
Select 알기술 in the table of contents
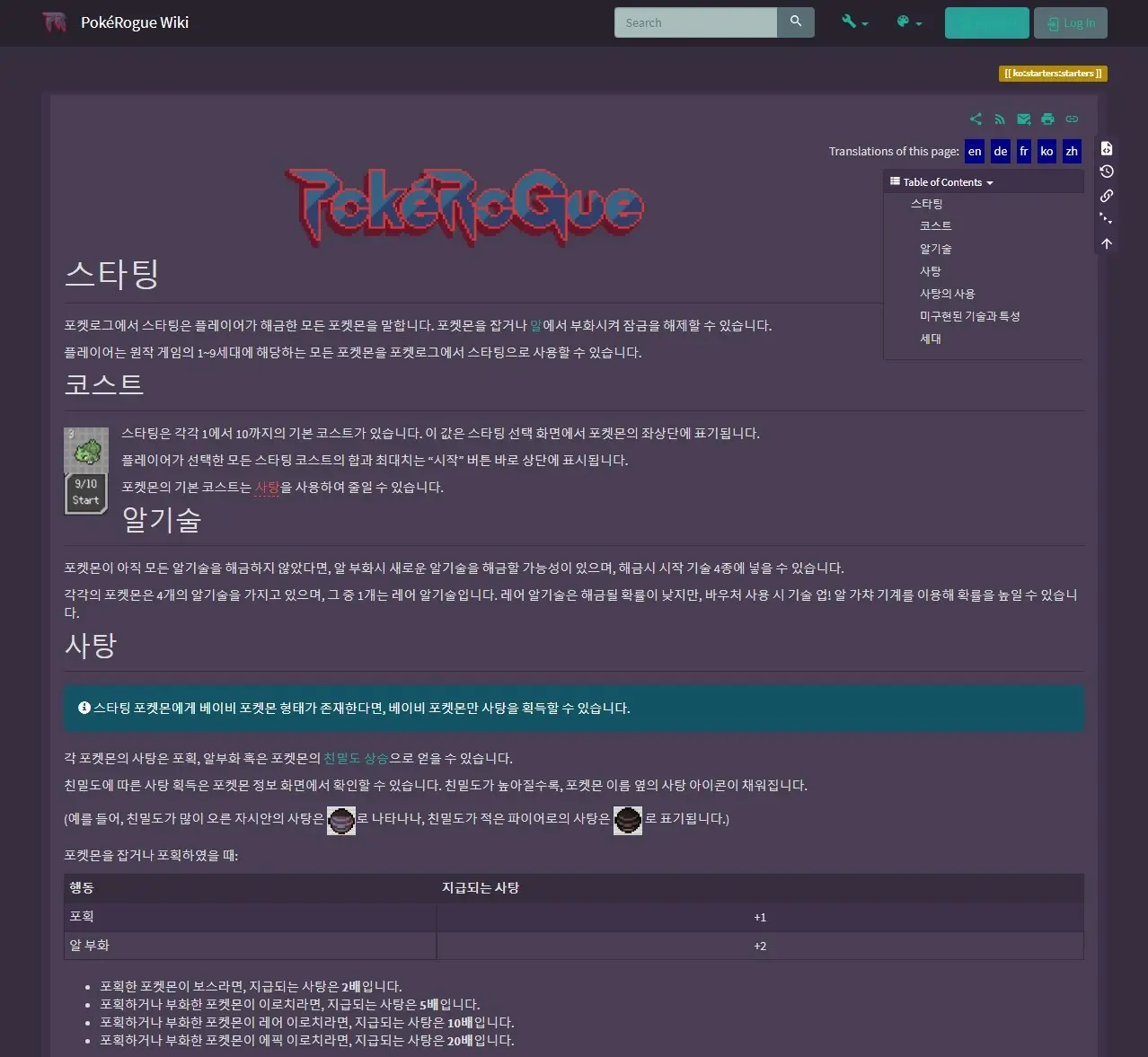click(x=935, y=248)
